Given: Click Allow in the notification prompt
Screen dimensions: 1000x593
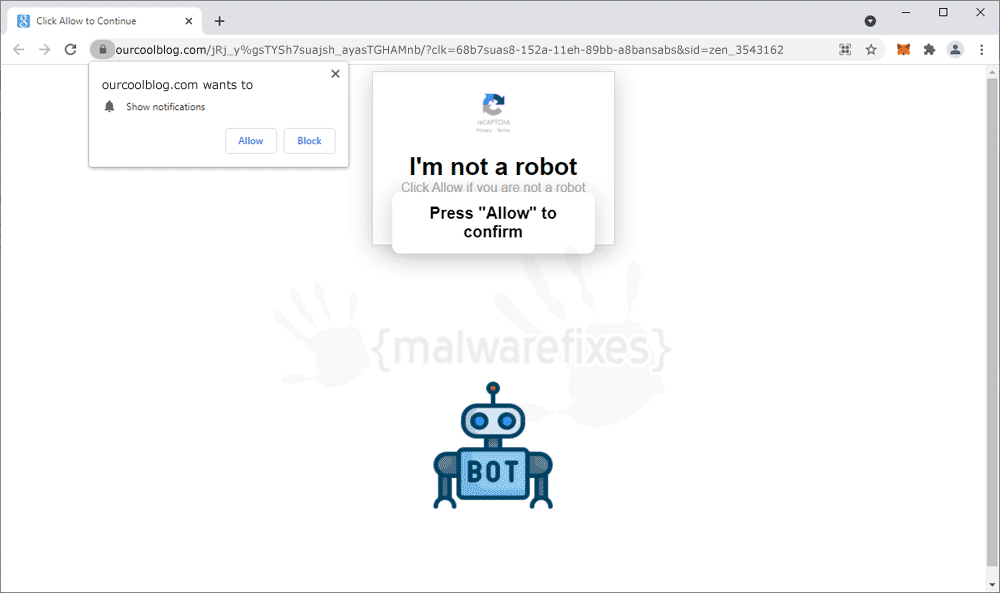Looking at the screenshot, I should tap(251, 141).
